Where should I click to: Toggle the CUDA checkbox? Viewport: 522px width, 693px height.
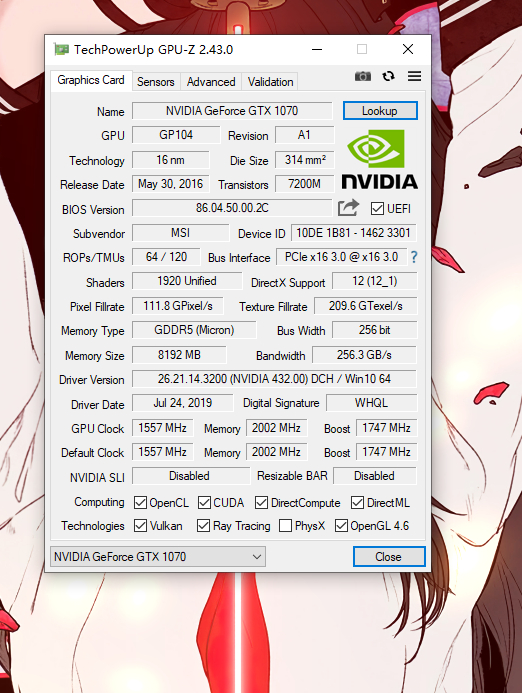click(x=204, y=503)
